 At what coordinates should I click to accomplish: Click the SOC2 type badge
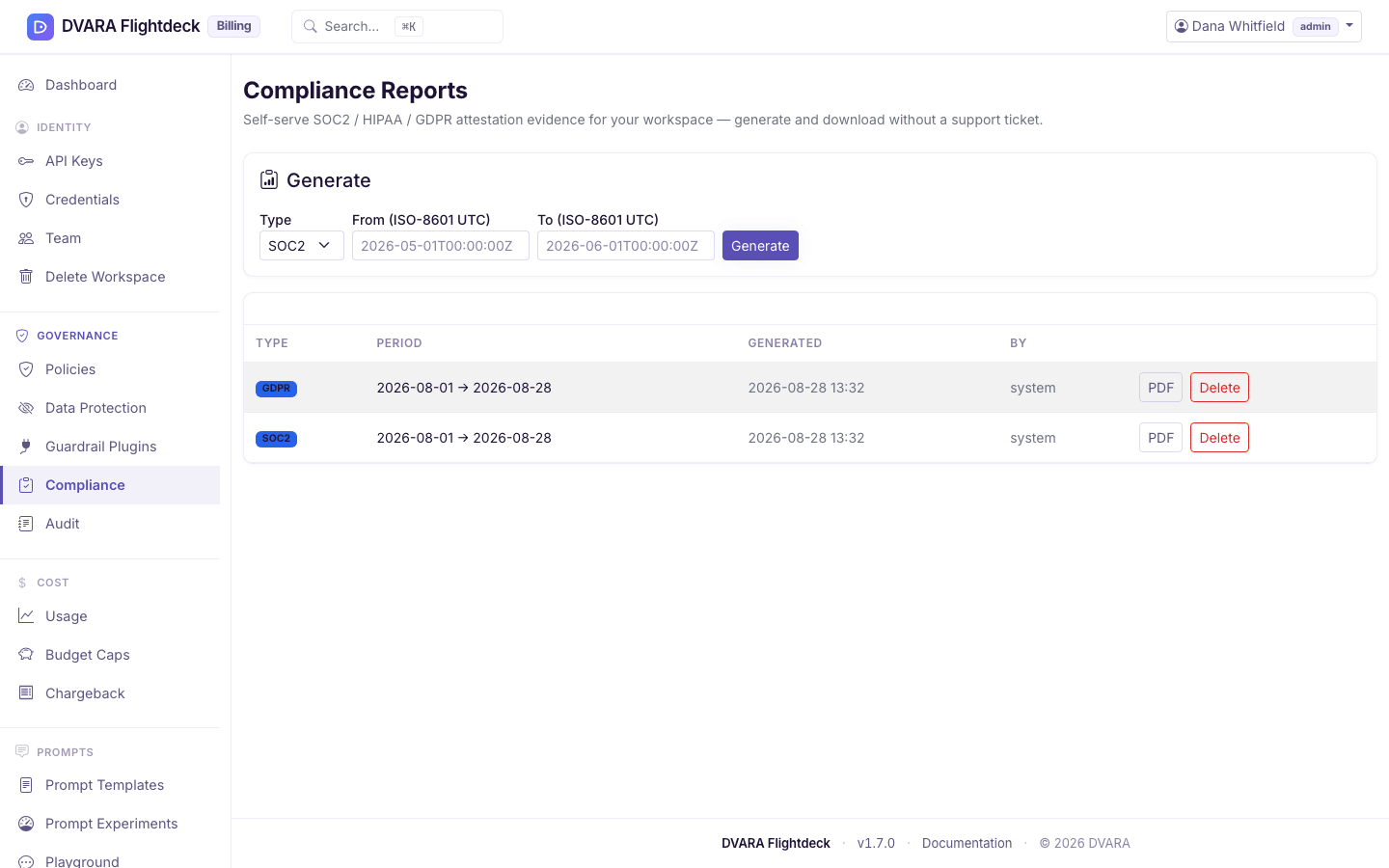click(x=276, y=439)
